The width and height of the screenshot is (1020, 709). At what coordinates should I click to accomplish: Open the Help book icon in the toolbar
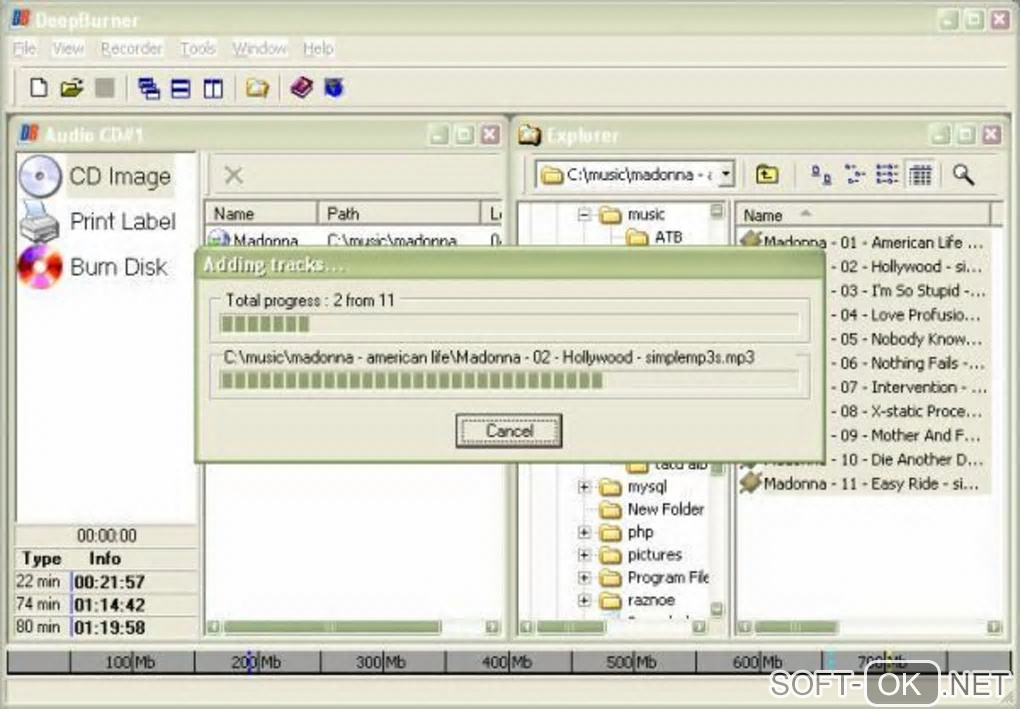point(301,87)
